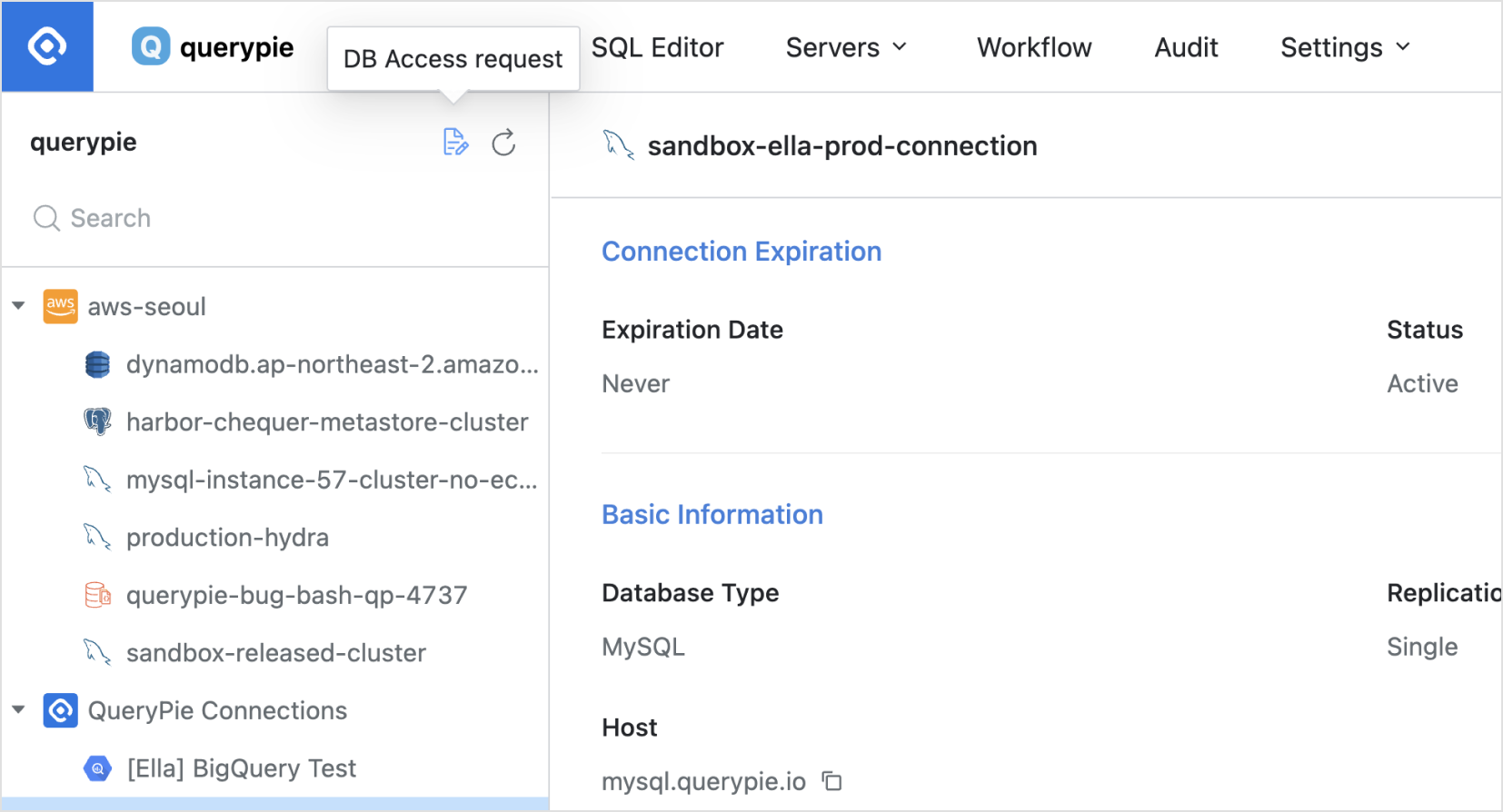
Task: Select sandbox-released-cluster connection
Action: click(275, 652)
